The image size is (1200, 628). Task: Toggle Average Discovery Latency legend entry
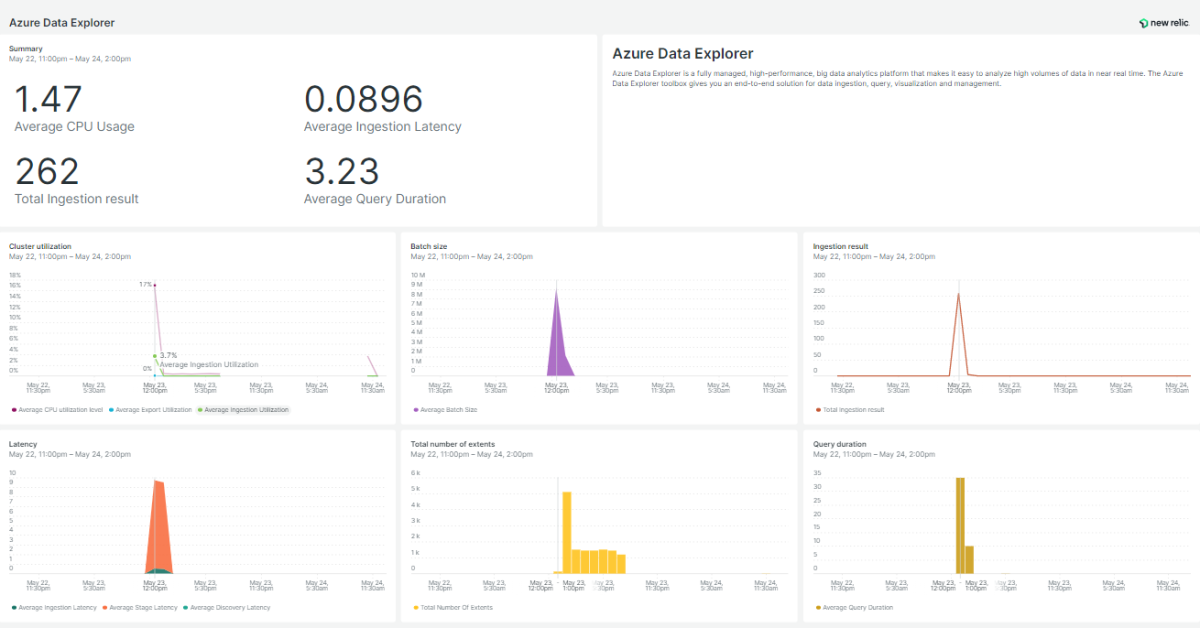[x=226, y=607]
